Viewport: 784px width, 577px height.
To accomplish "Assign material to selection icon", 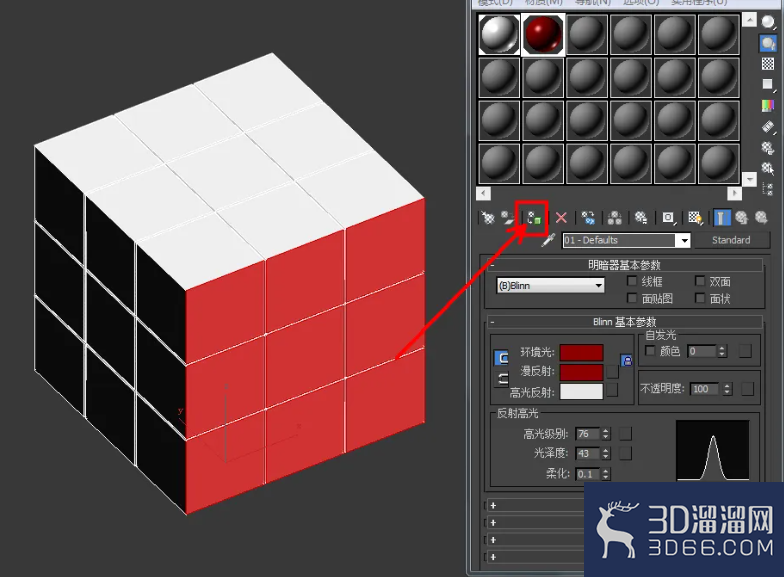I will (x=534, y=218).
